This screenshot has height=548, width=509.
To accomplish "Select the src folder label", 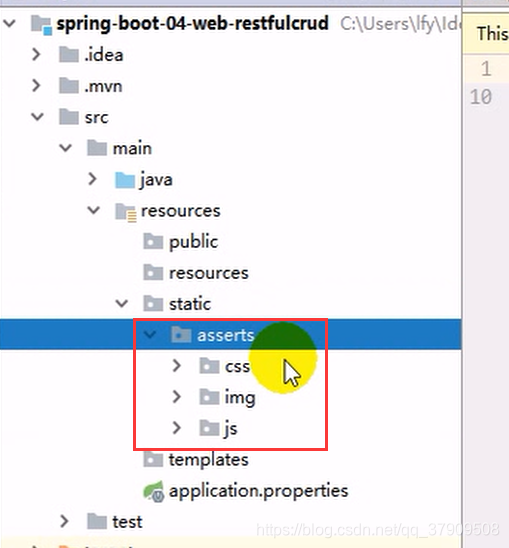I will coord(96,117).
